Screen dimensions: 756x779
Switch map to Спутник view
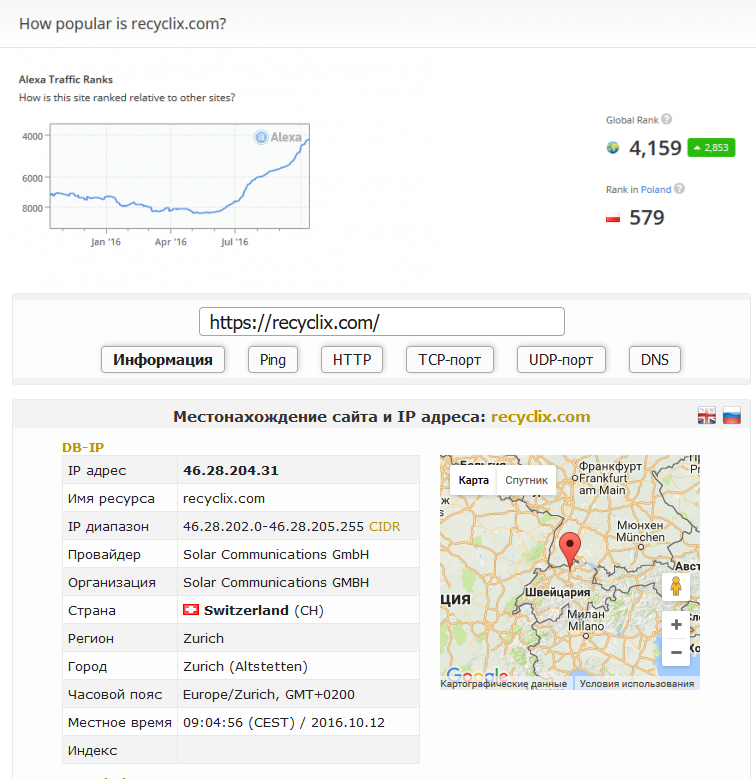526,480
